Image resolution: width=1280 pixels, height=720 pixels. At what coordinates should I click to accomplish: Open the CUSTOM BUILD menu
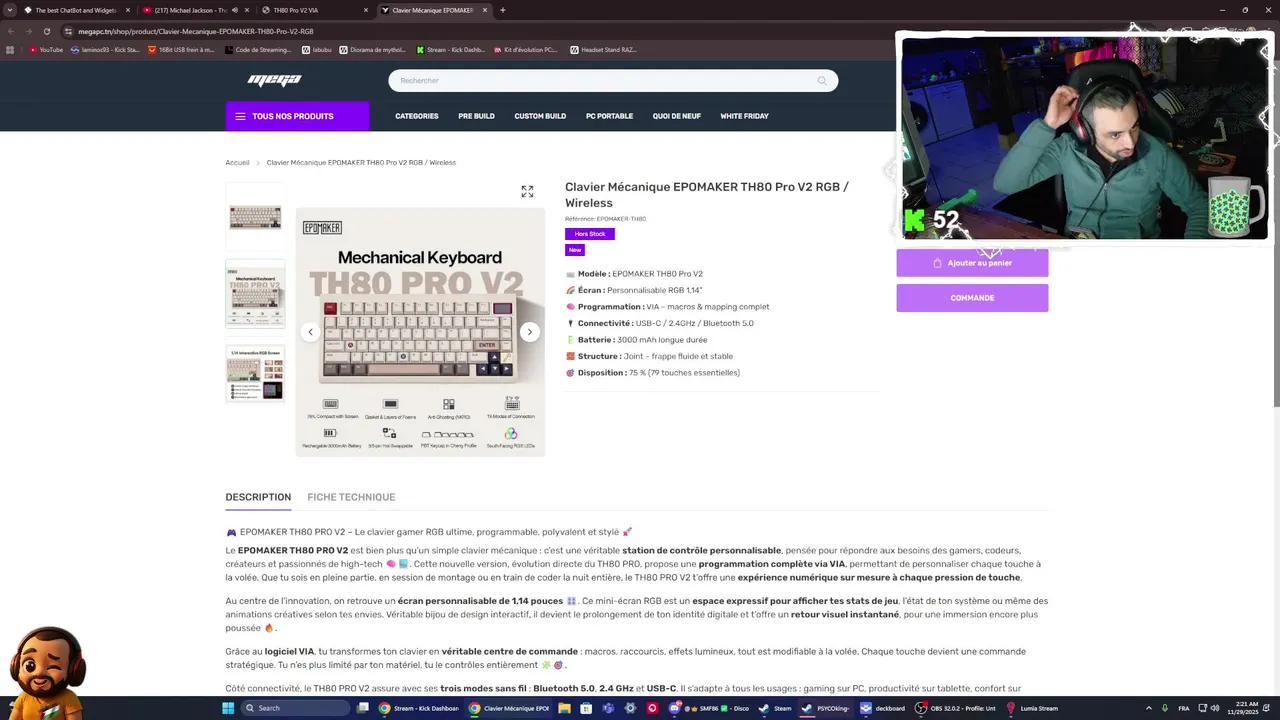pos(540,116)
